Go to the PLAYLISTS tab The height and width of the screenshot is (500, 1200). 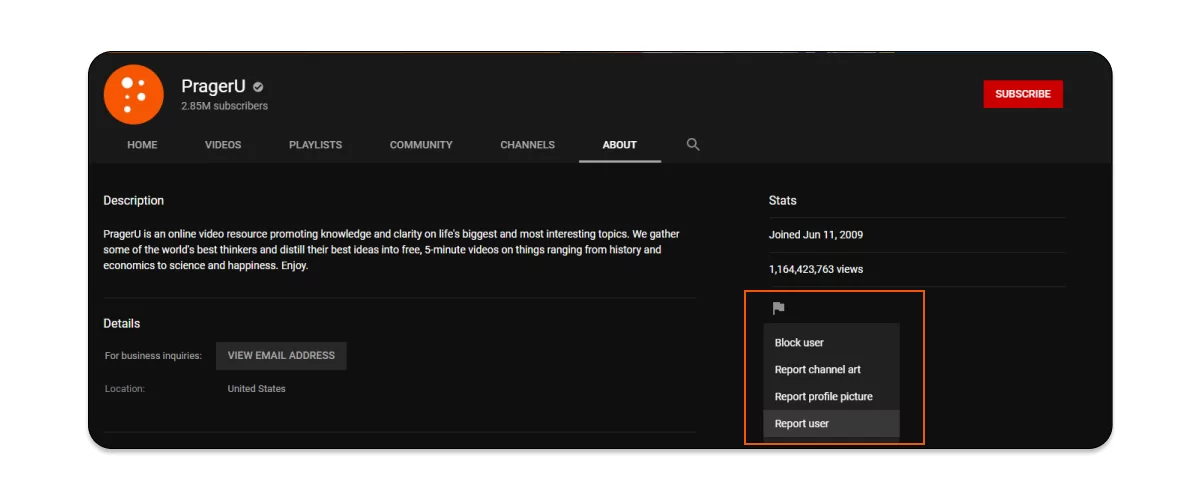pyautogui.click(x=315, y=145)
